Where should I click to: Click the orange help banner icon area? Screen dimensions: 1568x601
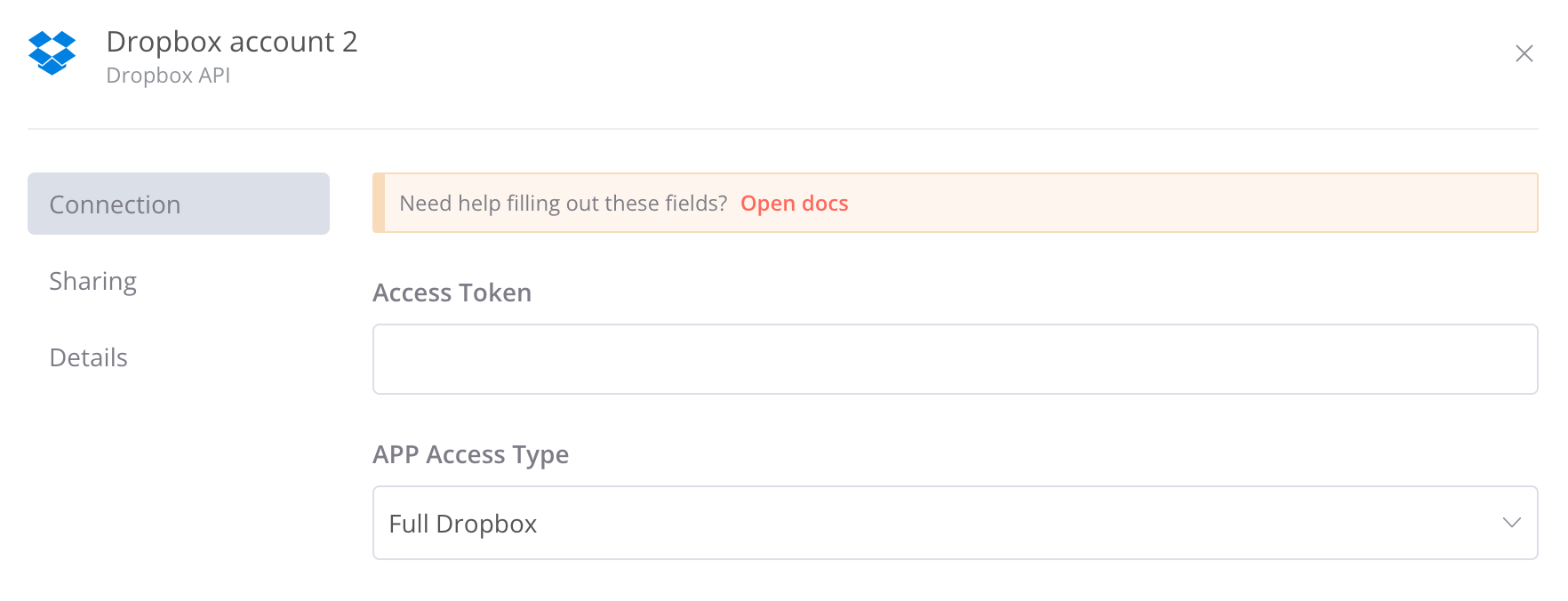[x=380, y=203]
